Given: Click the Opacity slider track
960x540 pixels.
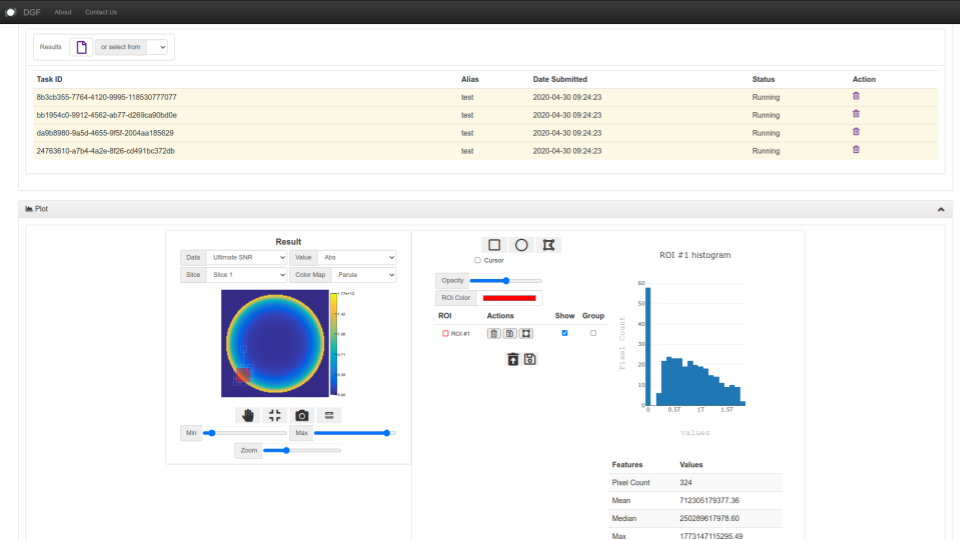Looking at the screenshot, I should click(505, 281).
